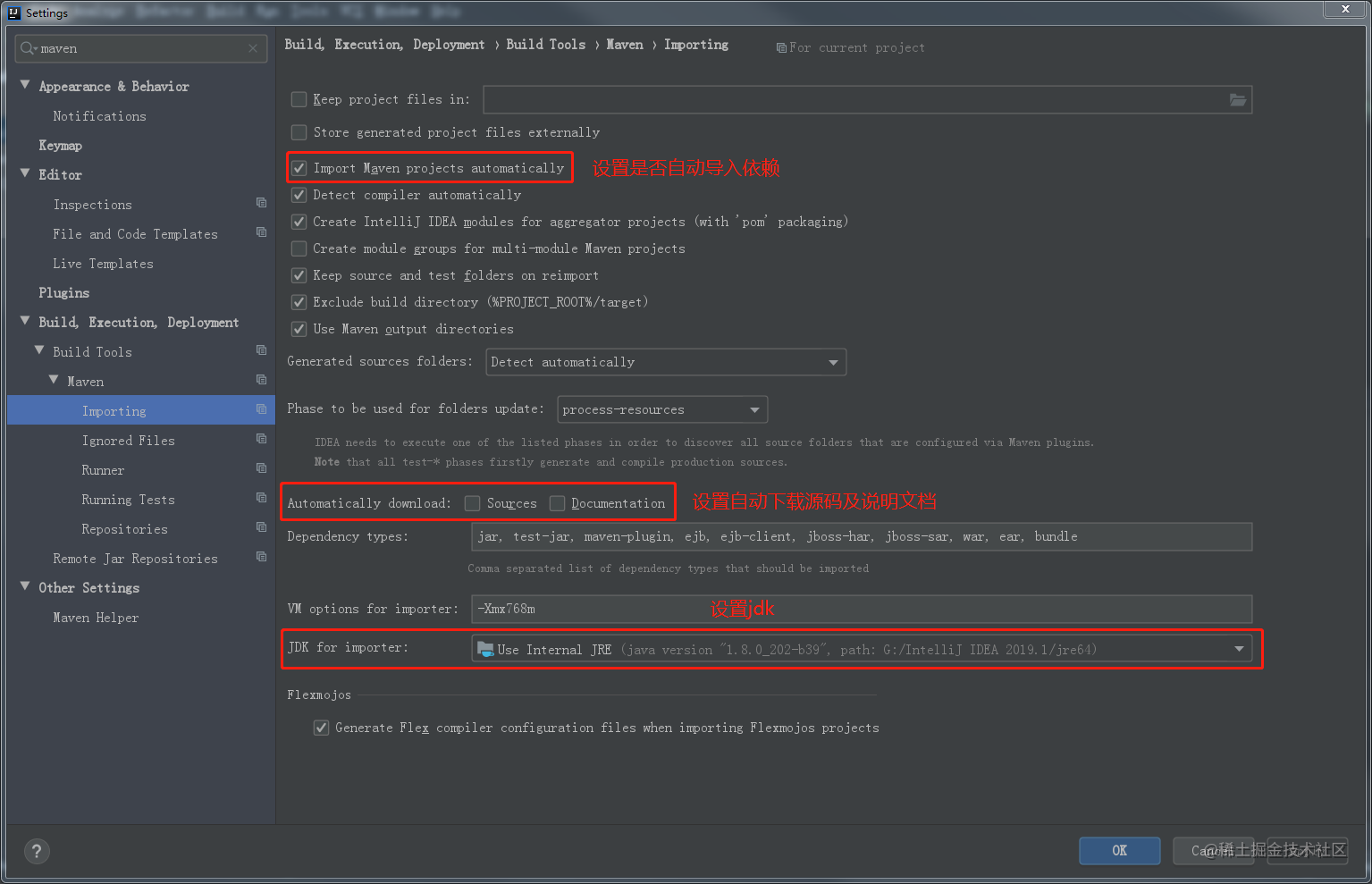The height and width of the screenshot is (884, 1372).
Task: Edit the Dependency types field
Action: tap(862, 536)
